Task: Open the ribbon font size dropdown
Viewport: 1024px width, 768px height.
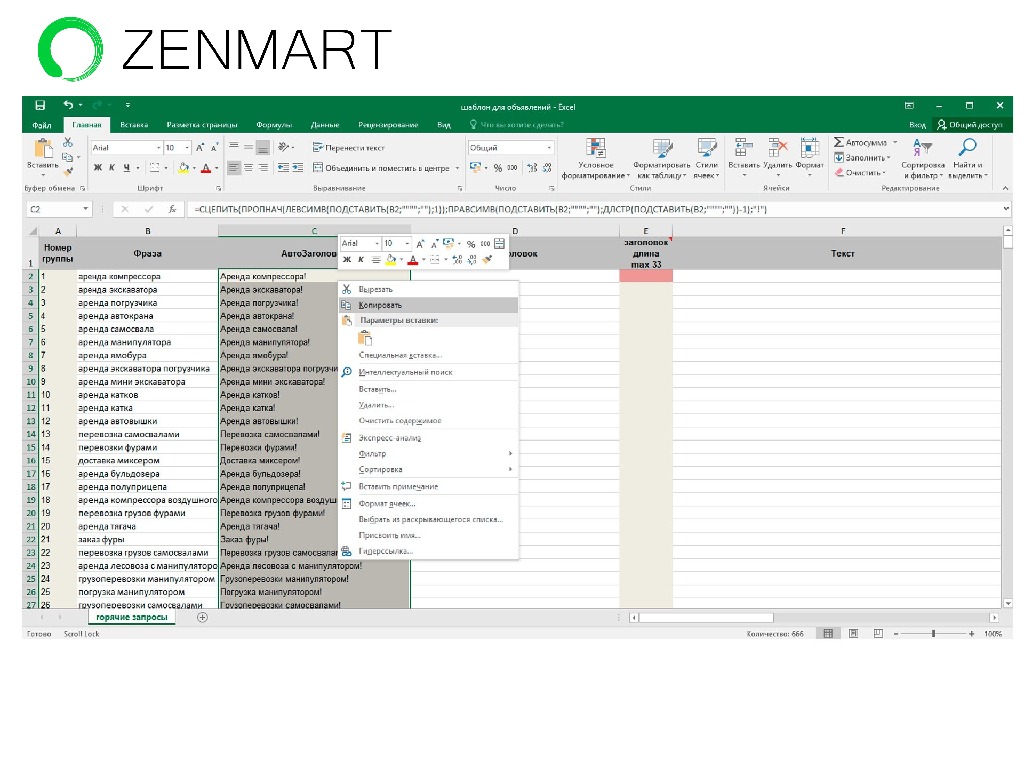Action: point(187,148)
